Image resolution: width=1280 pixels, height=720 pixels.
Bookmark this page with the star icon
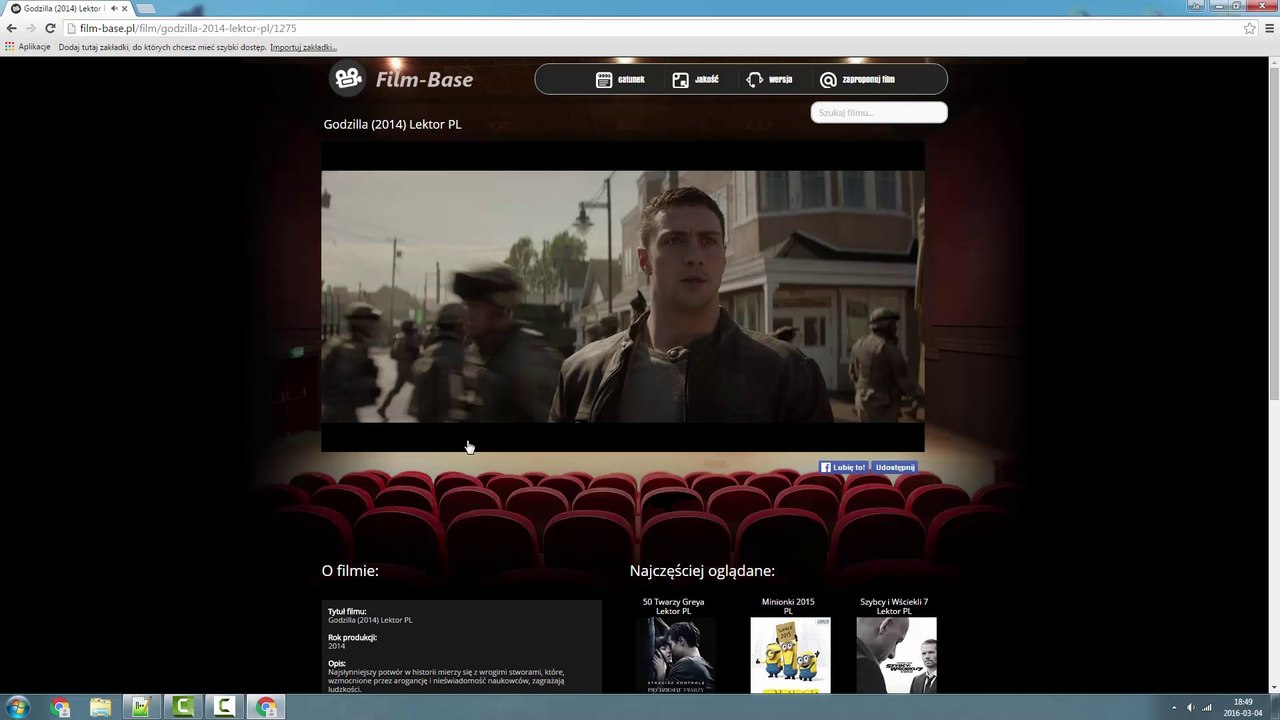point(1249,28)
